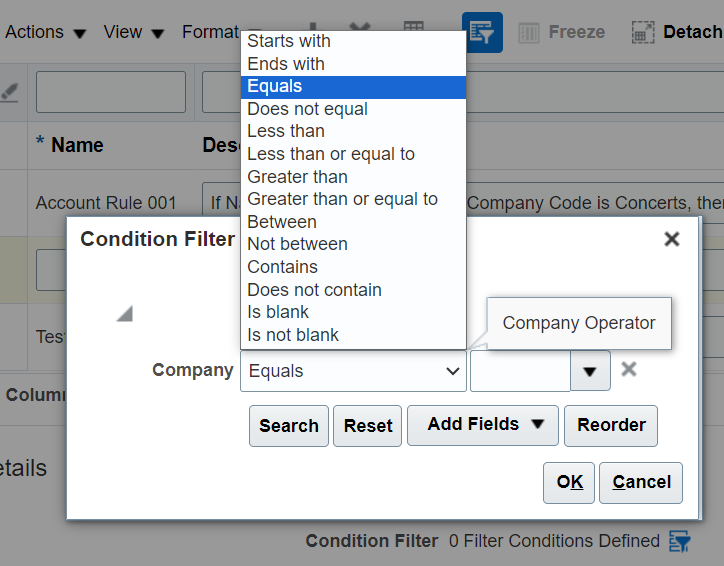Click the blue filter icon in toolbar
The height and width of the screenshot is (566, 724).
482,32
